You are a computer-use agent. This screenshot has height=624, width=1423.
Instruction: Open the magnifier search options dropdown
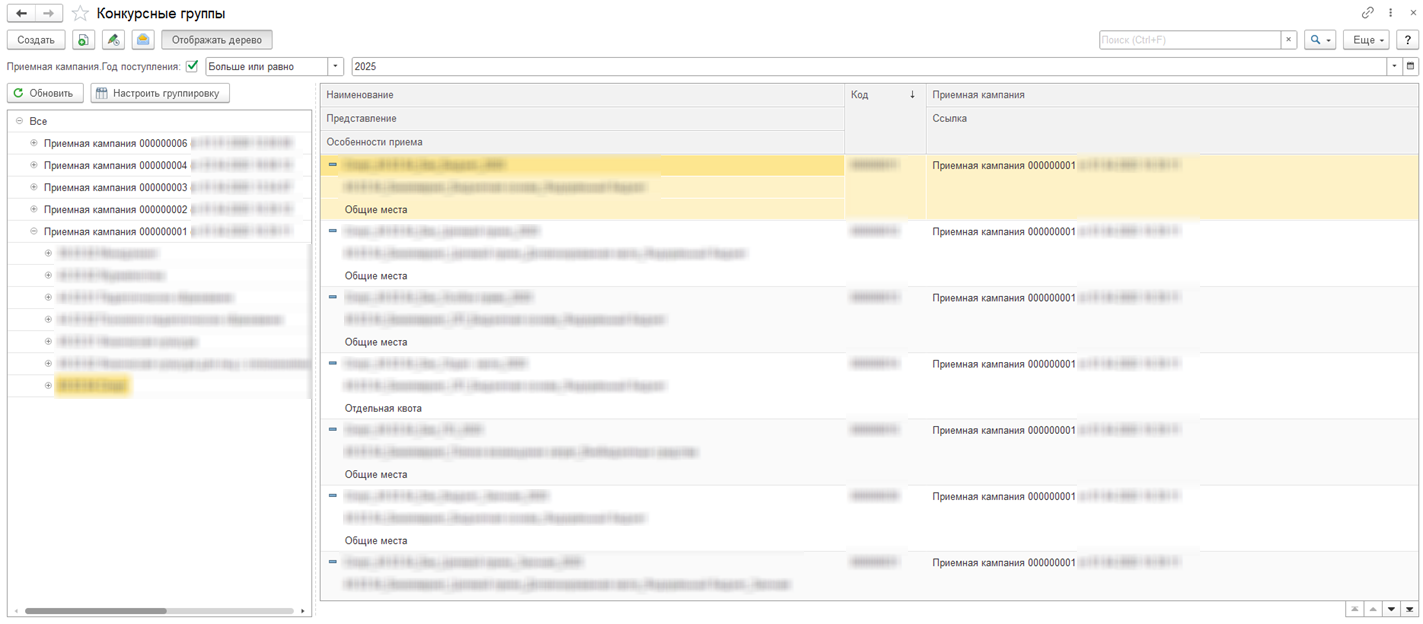point(1320,40)
